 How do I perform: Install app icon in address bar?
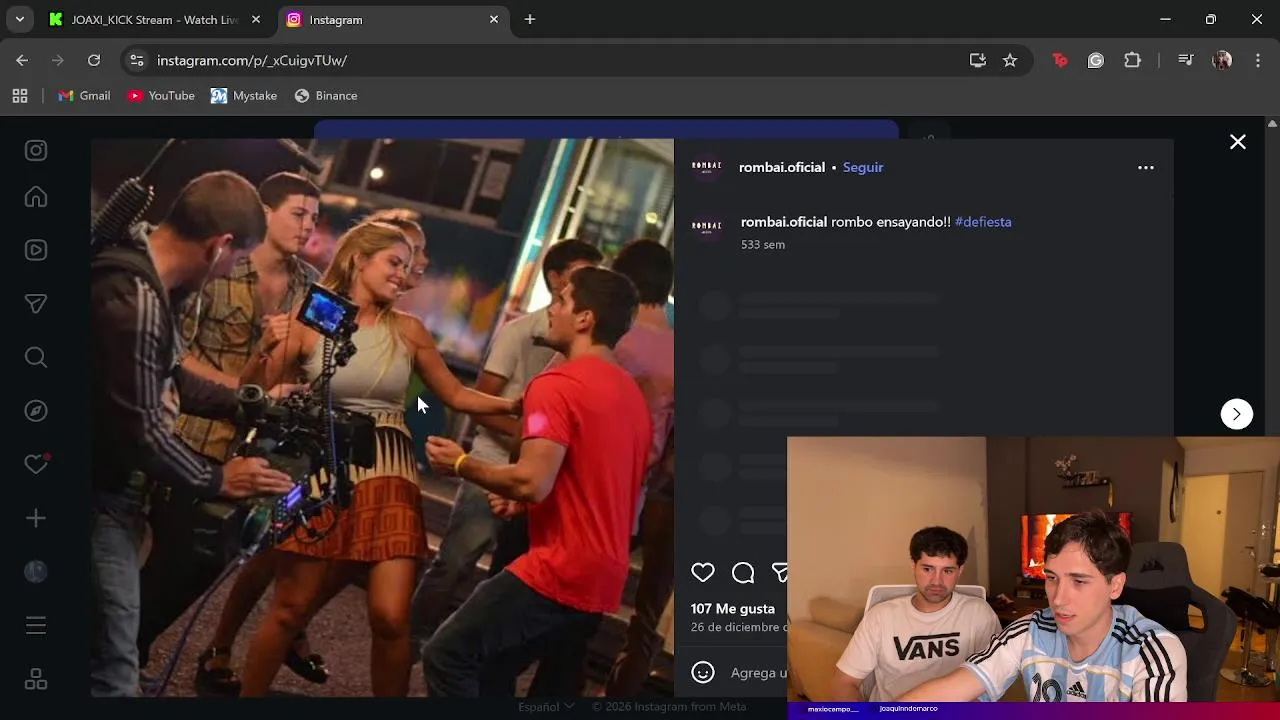point(978,60)
